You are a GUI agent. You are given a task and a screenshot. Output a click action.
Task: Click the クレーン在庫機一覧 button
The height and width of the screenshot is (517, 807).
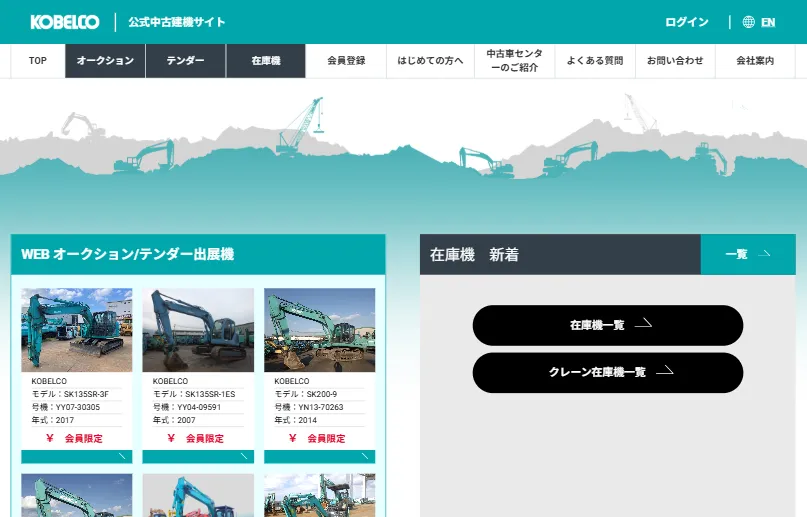608,372
